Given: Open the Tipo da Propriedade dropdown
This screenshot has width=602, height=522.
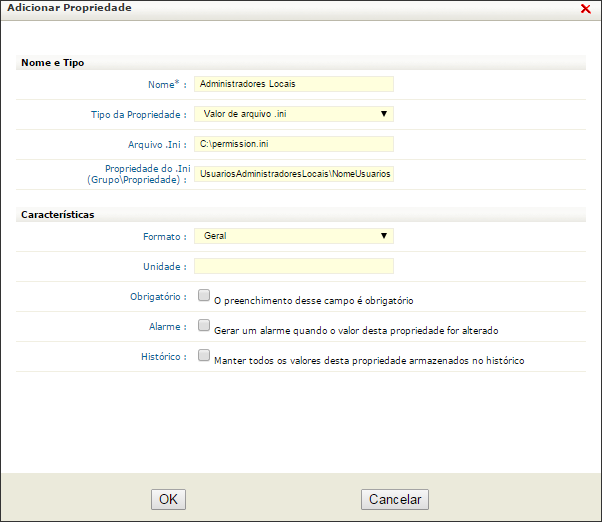Looking at the screenshot, I should coord(294,114).
